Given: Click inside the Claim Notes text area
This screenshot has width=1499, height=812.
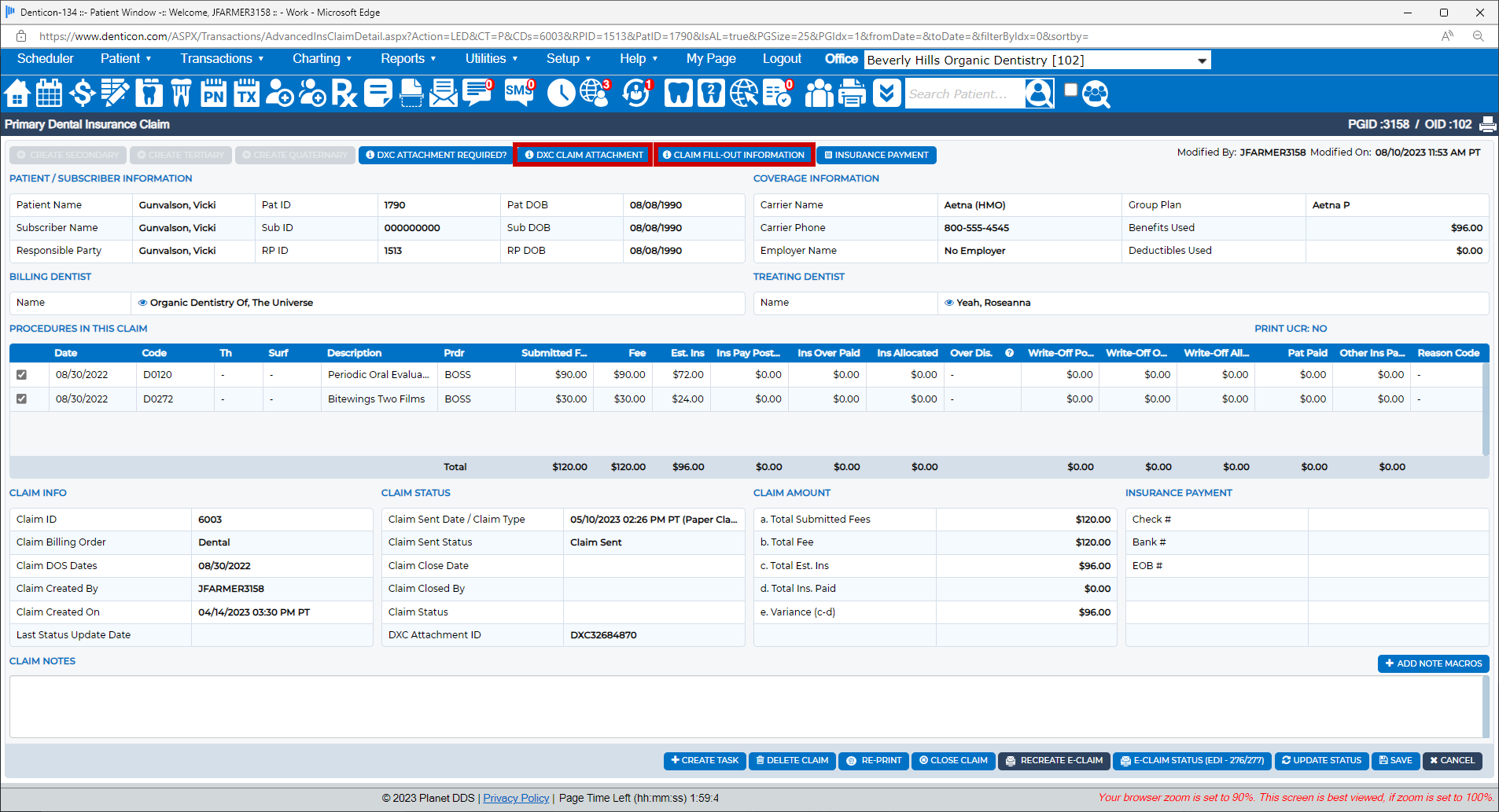Looking at the screenshot, I should click(x=745, y=707).
